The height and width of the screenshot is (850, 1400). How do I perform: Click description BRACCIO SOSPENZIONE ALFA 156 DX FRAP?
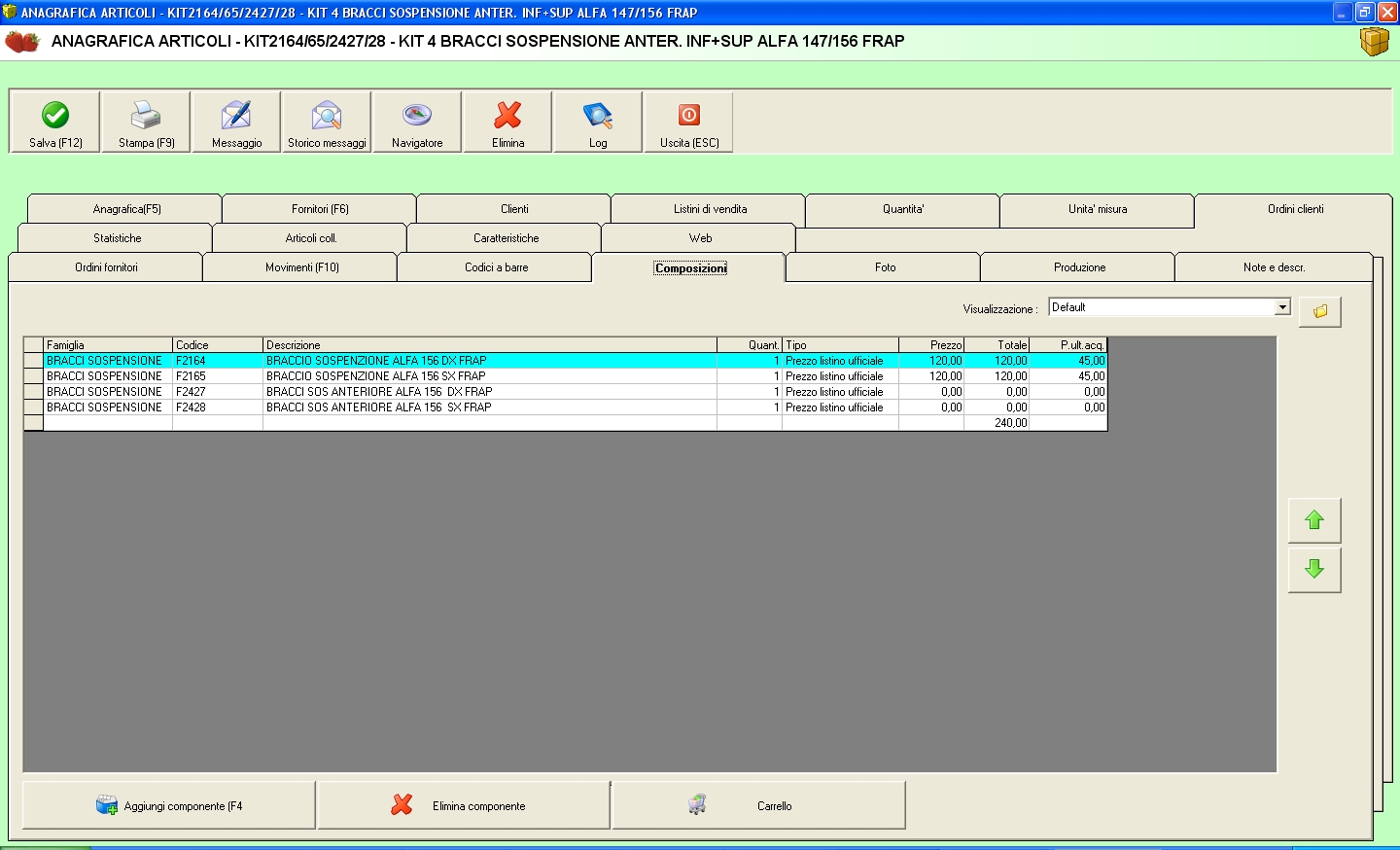coord(490,361)
